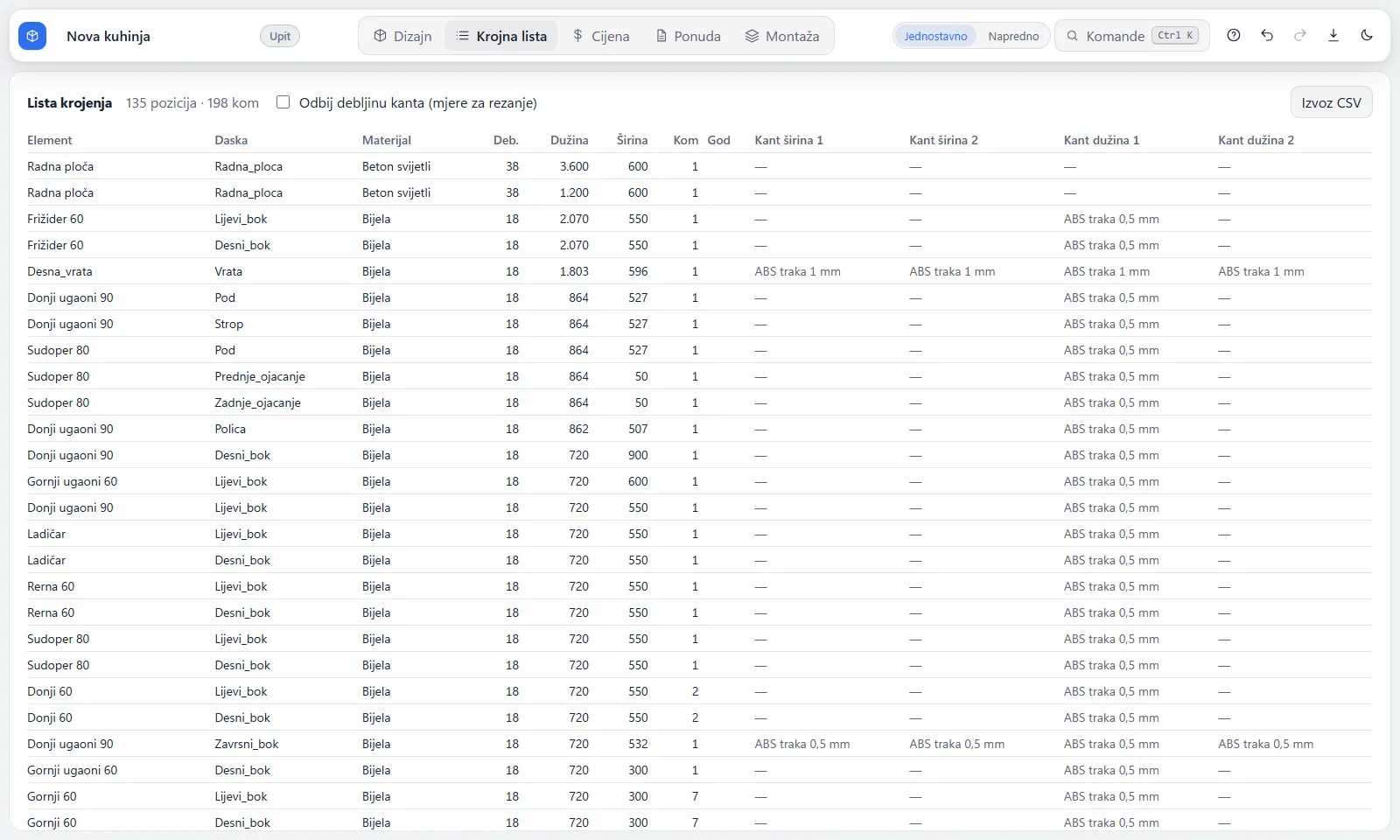
Task: Click the blue cube app logo
Action: click(32, 36)
